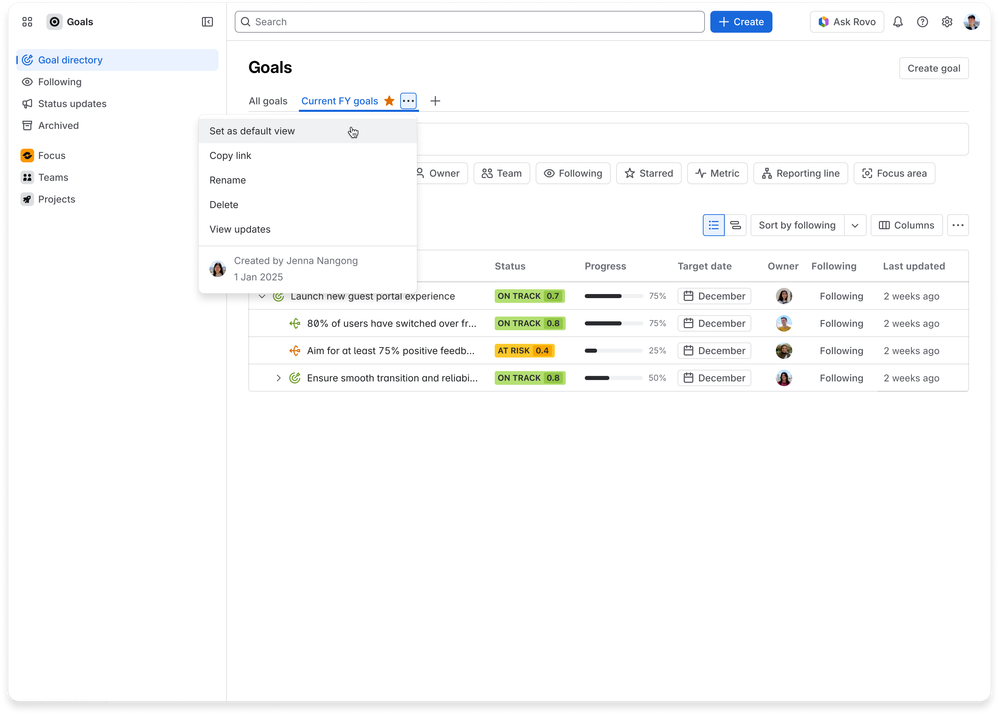Click the Goals app logo icon
The width and height of the screenshot is (999, 715).
[x=55, y=22]
